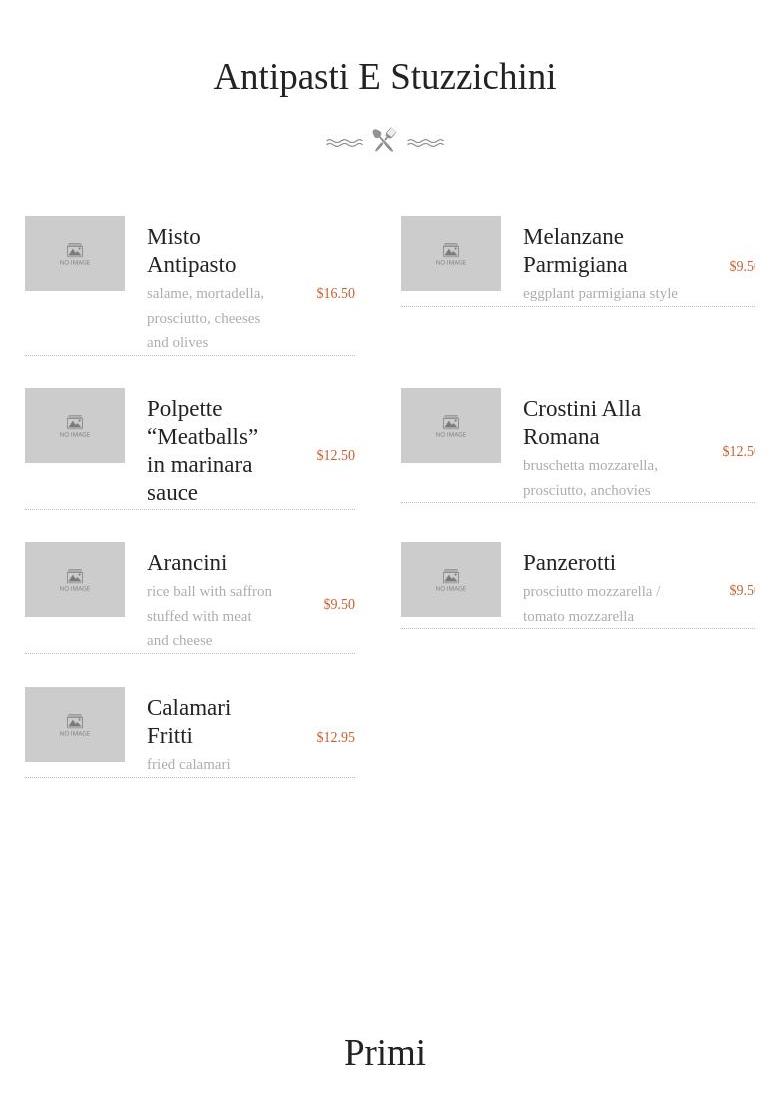This screenshot has height=1098, width=770.
Task: Click the fried calamari description text
Action: [188, 764]
